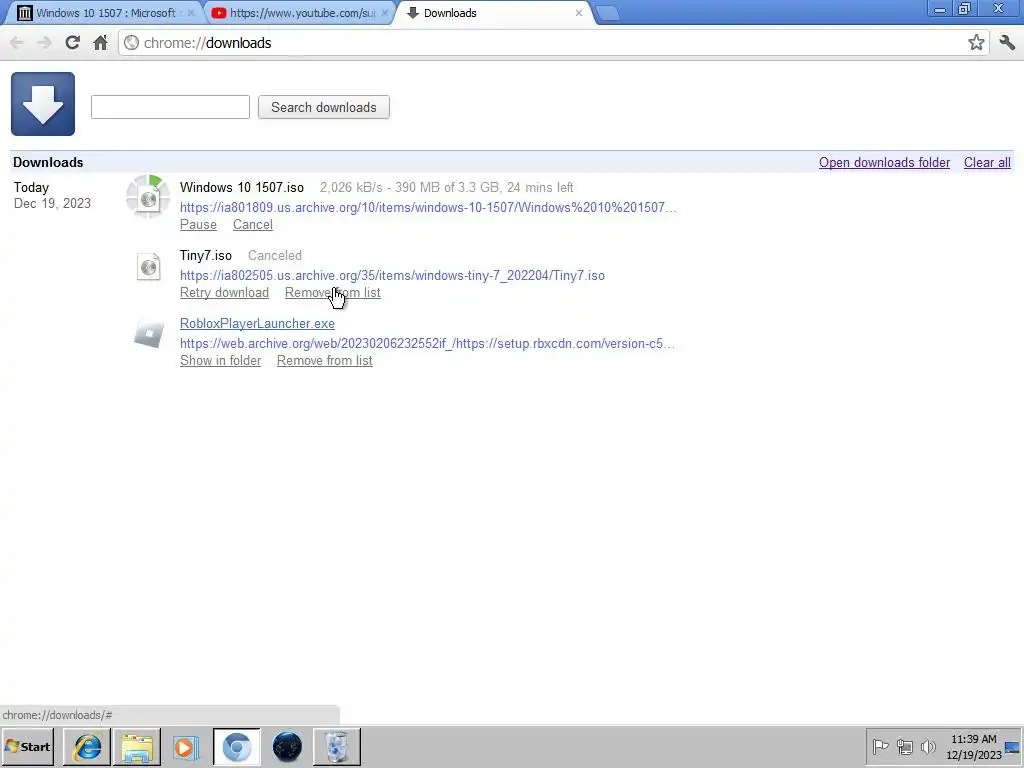
Task: Click the Dec 19, 2023 date label
Action: 52,204
